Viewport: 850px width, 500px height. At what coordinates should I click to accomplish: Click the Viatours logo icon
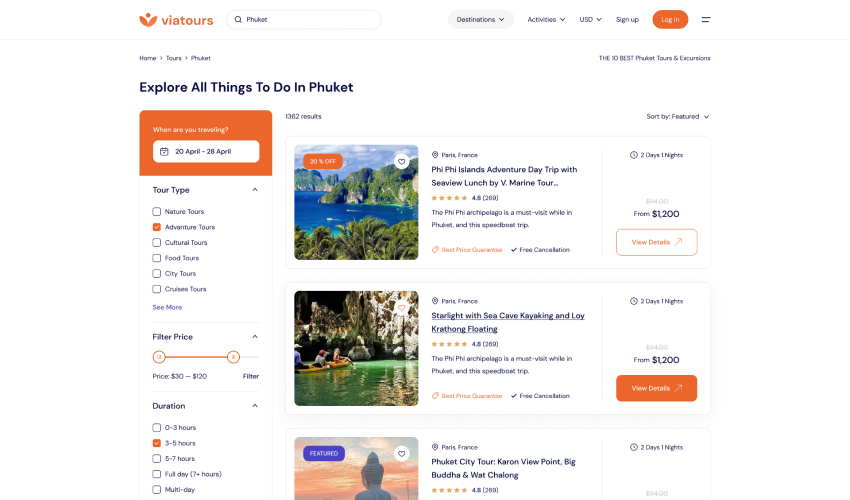(x=148, y=19)
